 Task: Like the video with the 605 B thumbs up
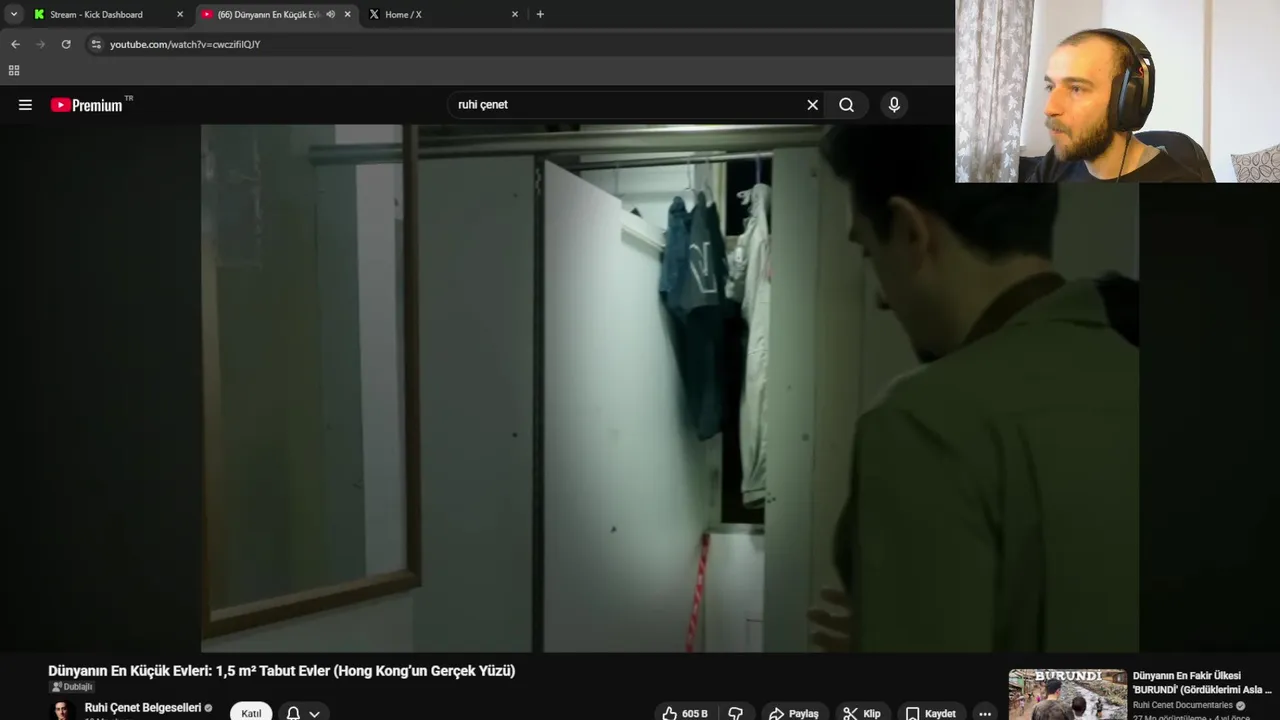685,713
